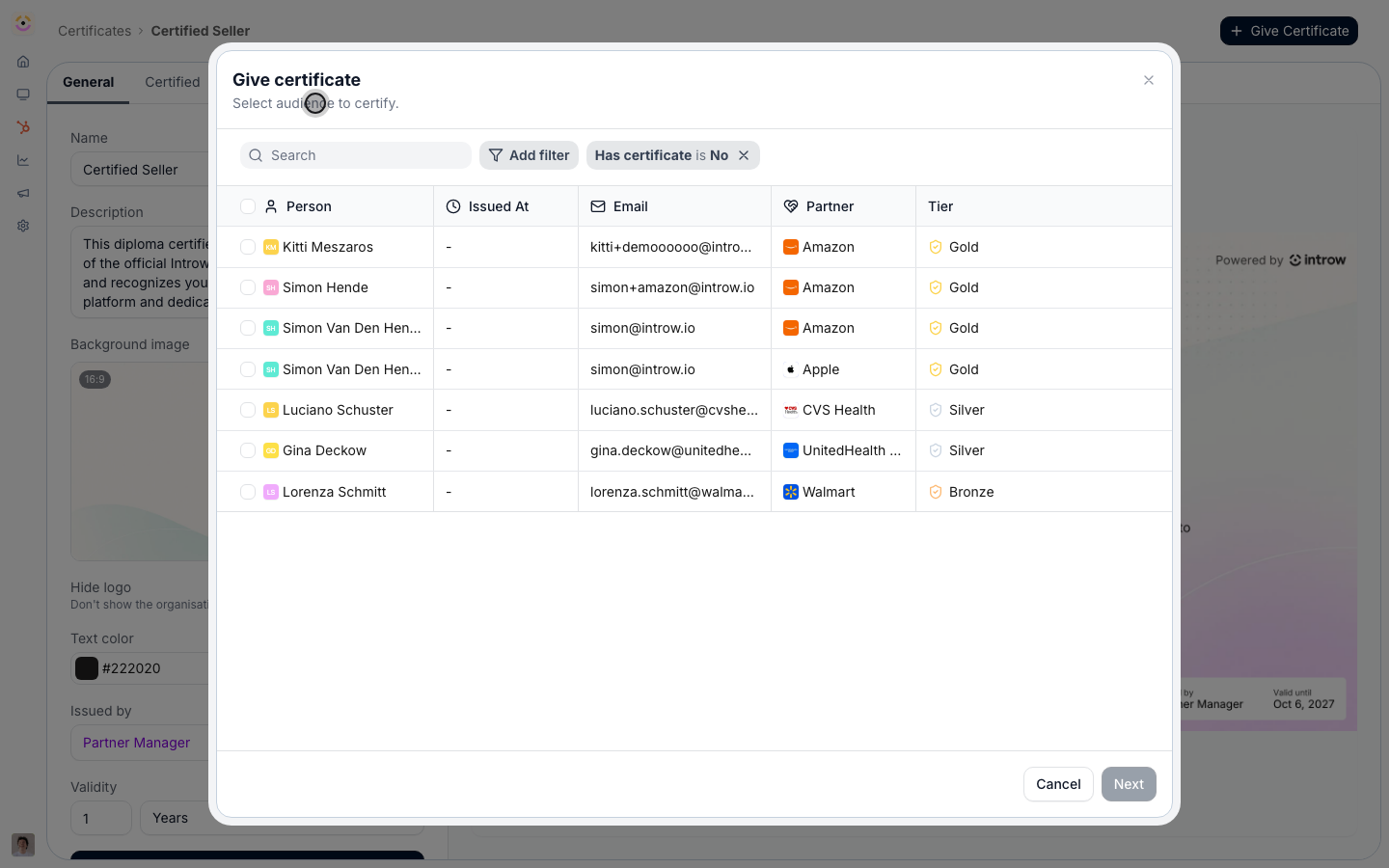The width and height of the screenshot is (1389, 868).
Task: Open the Add filter dropdown
Action: tap(529, 155)
